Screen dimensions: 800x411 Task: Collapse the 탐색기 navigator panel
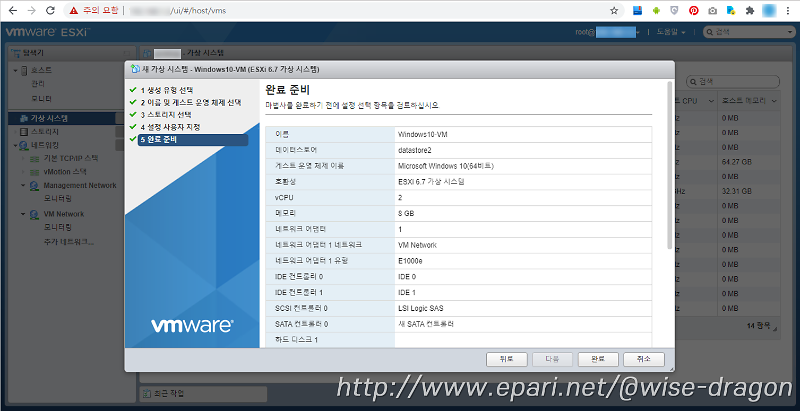coord(127,53)
